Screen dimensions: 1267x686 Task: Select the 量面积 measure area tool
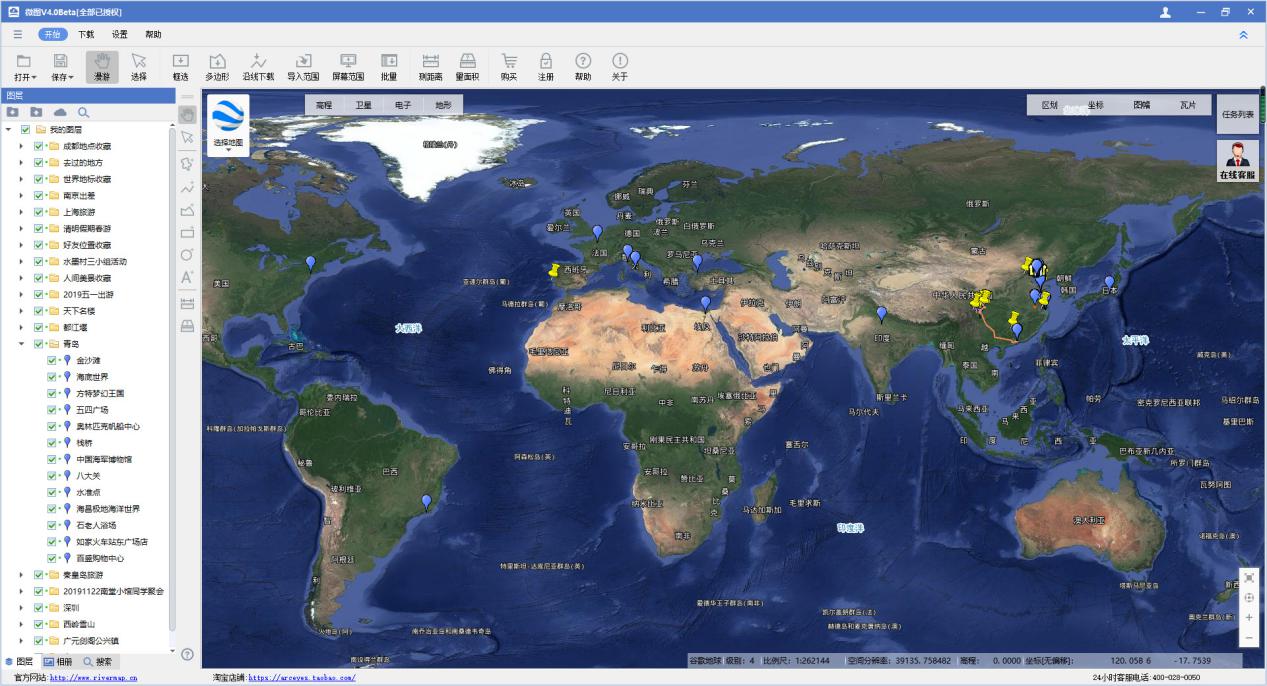pos(467,66)
